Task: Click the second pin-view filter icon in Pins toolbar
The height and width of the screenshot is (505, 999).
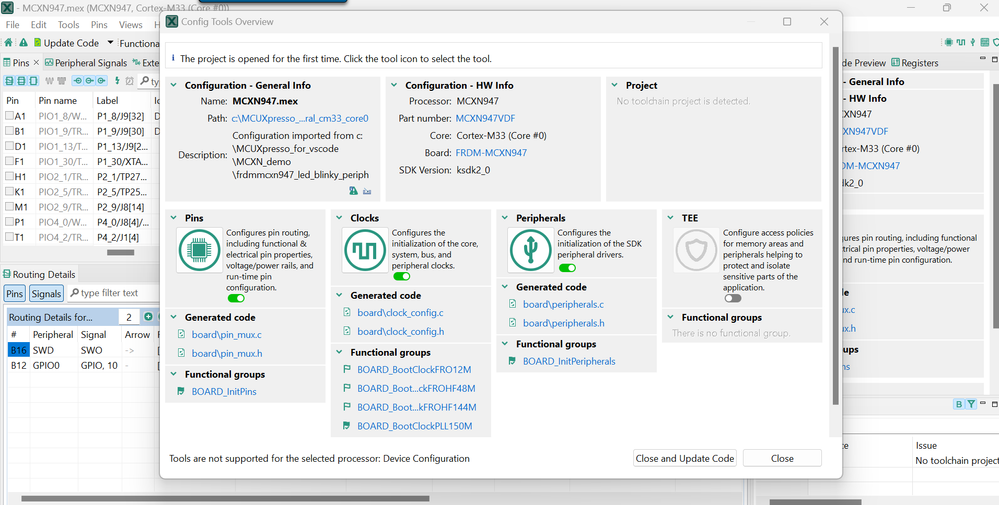Action: pyautogui.click(x=21, y=81)
